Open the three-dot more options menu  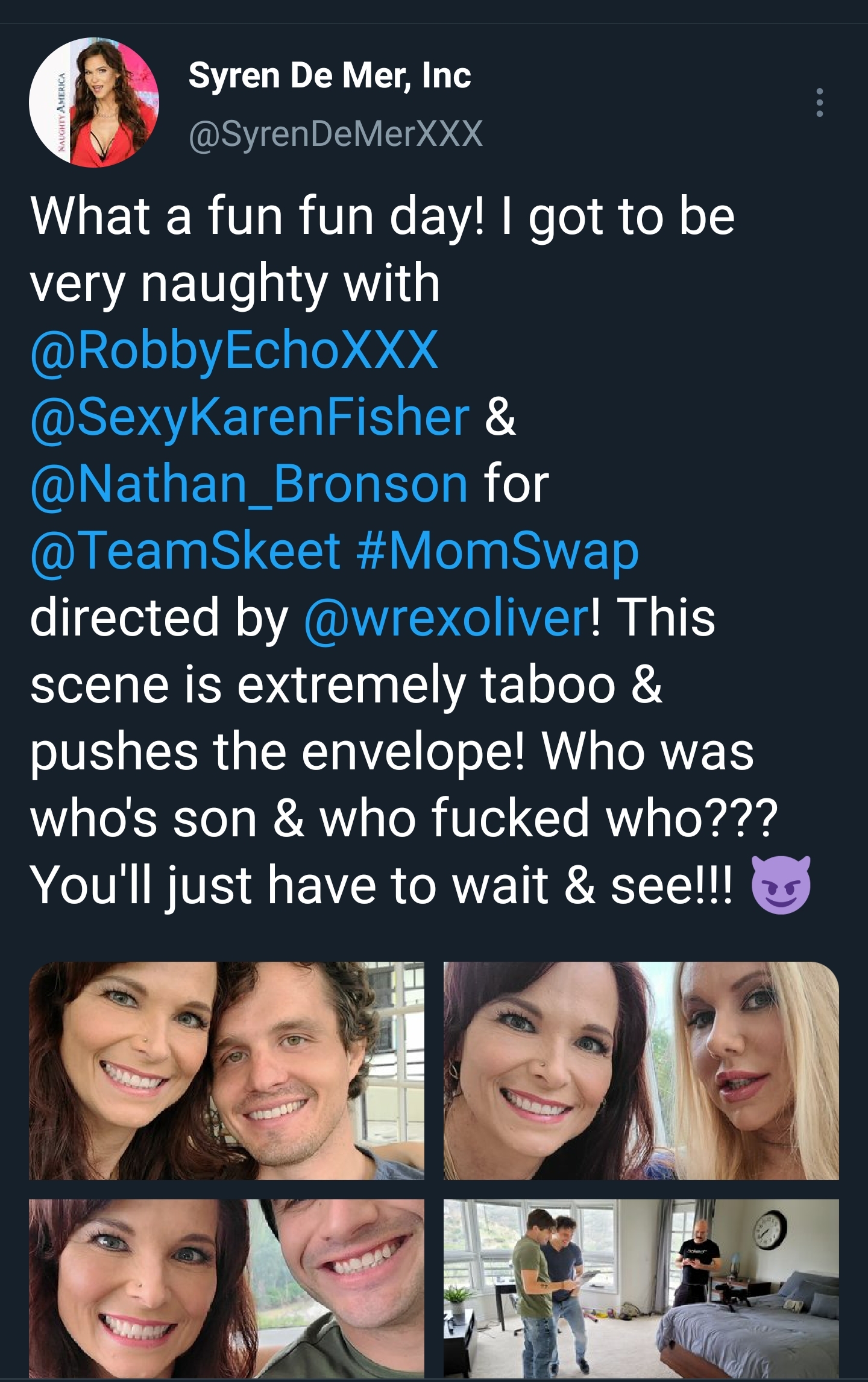(819, 103)
